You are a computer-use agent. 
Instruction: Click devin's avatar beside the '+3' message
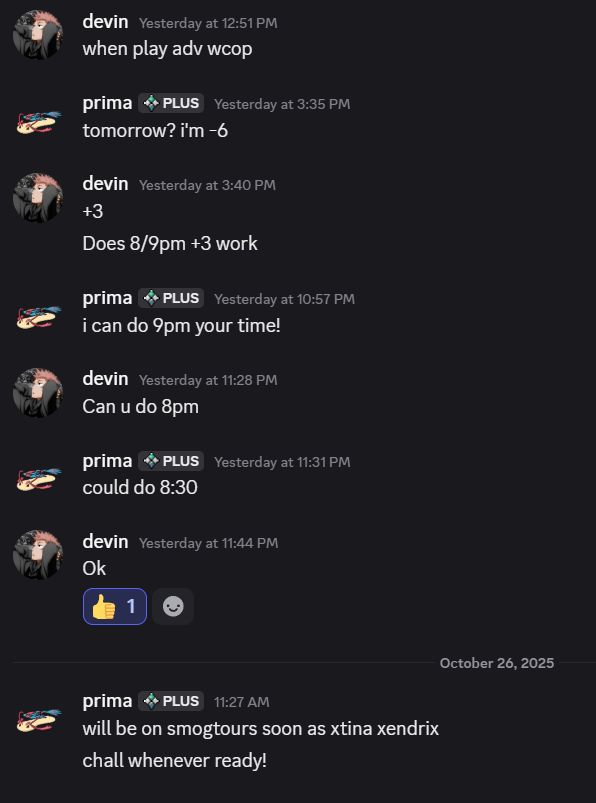point(37,197)
